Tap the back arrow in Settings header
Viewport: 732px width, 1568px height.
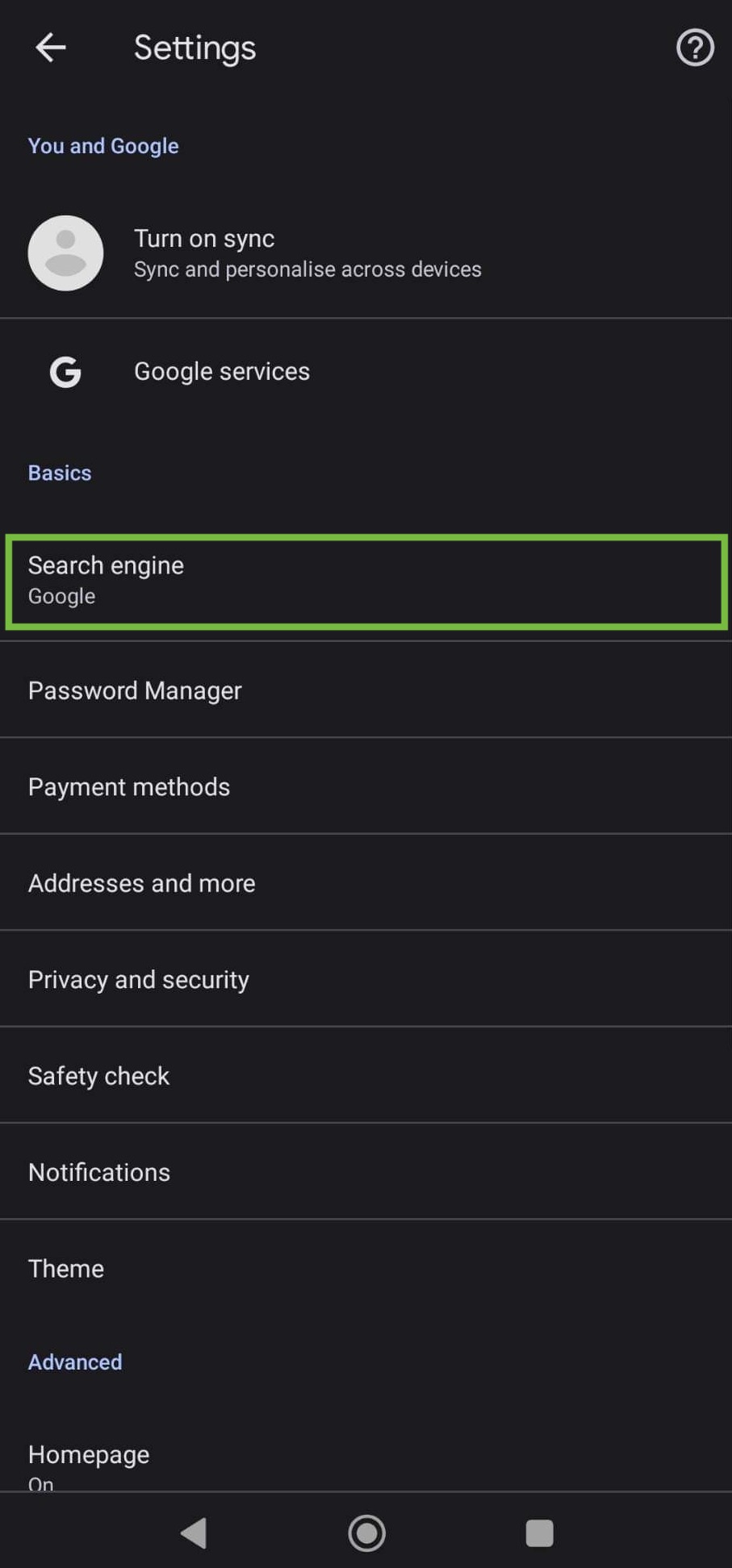(50, 48)
